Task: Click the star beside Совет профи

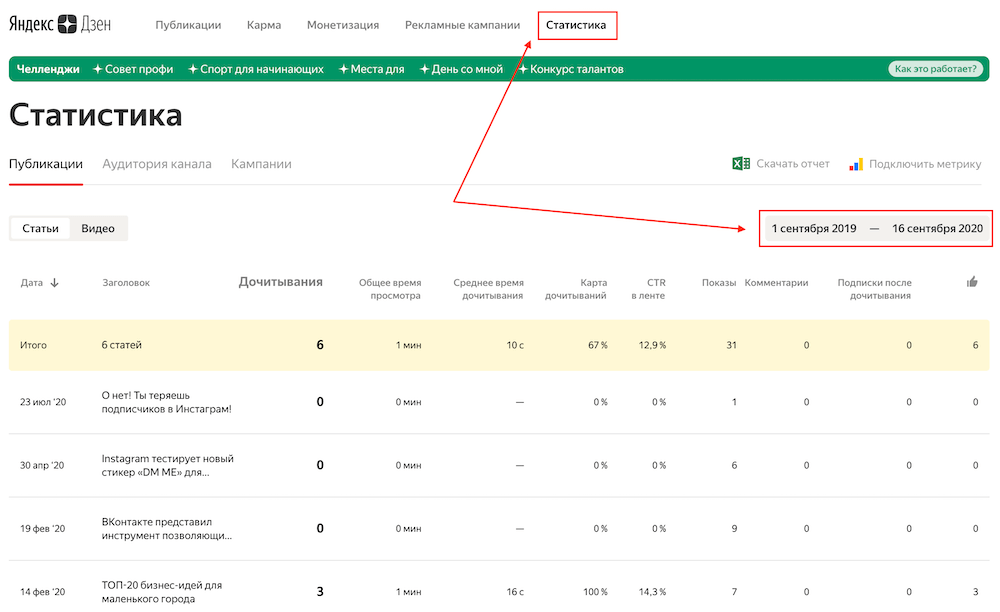Action: point(98,69)
